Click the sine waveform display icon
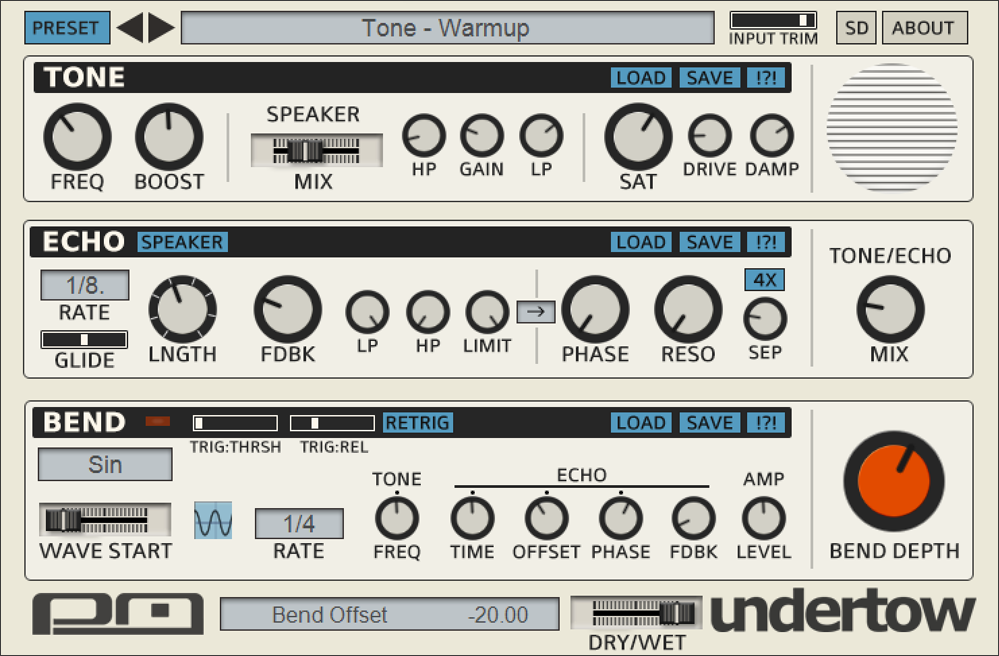 pyautogui.click(x=213, y=520)
